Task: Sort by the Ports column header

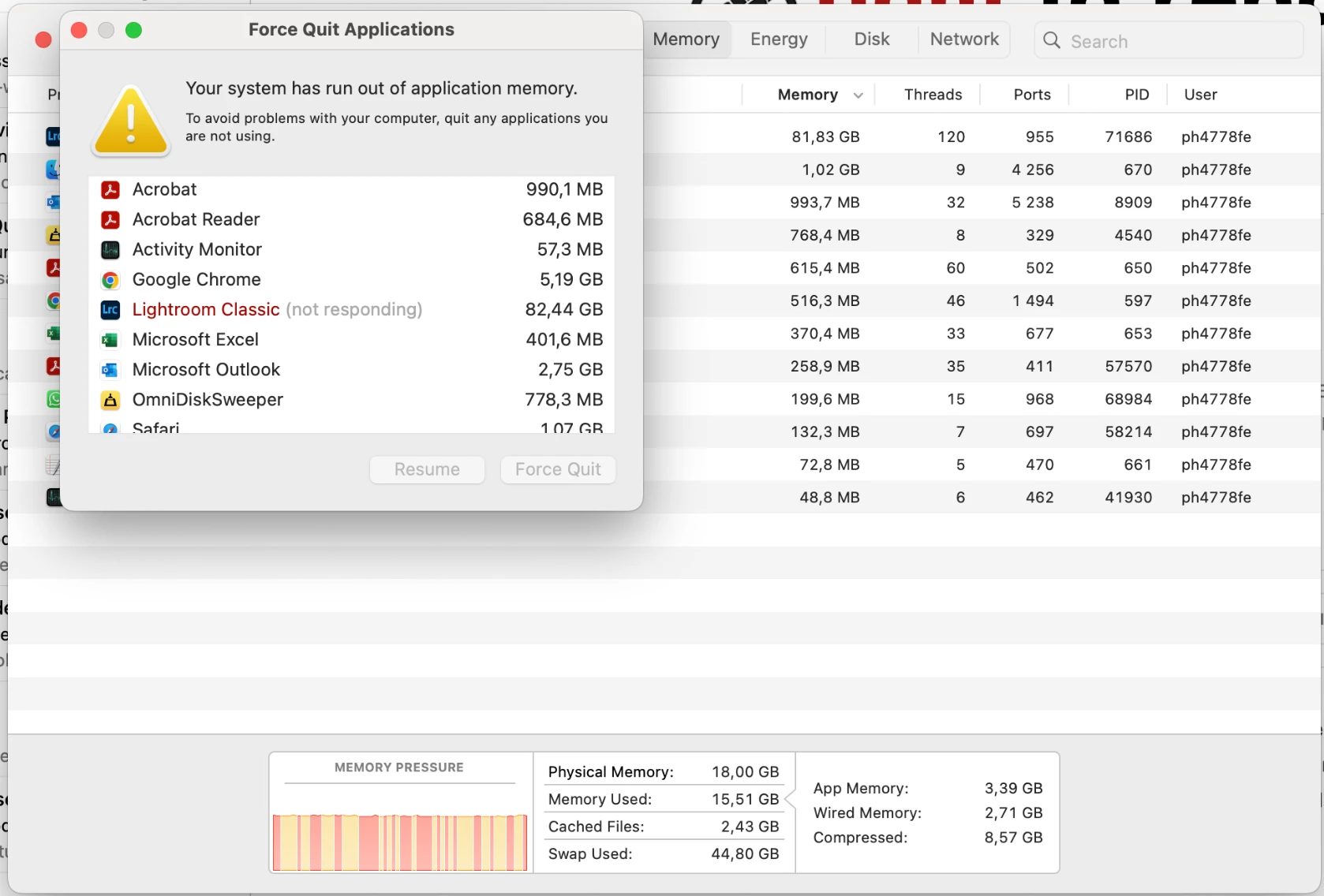Action: [1032, 95]
